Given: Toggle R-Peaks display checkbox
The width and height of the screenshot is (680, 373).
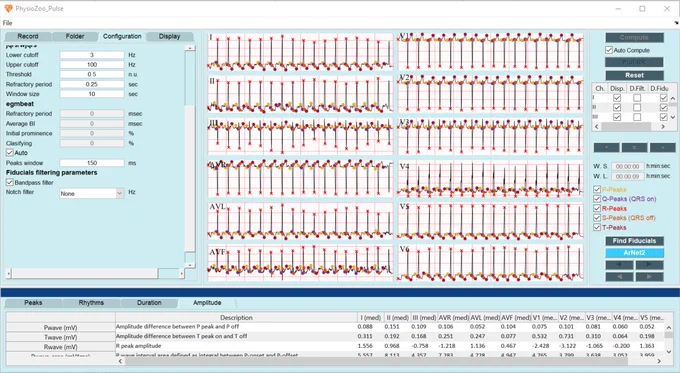Looking at the screenshot, I should 597,208.
